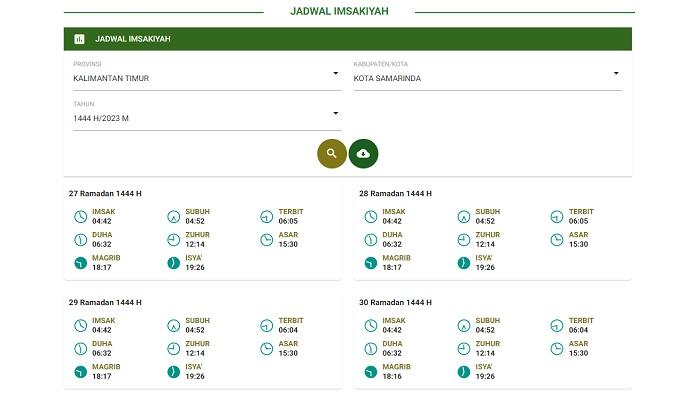Click Imsak clock icon for 28 Ramadan
This screenshot has width=700, height=393.
pyautogui.click(x=371, y=217)
